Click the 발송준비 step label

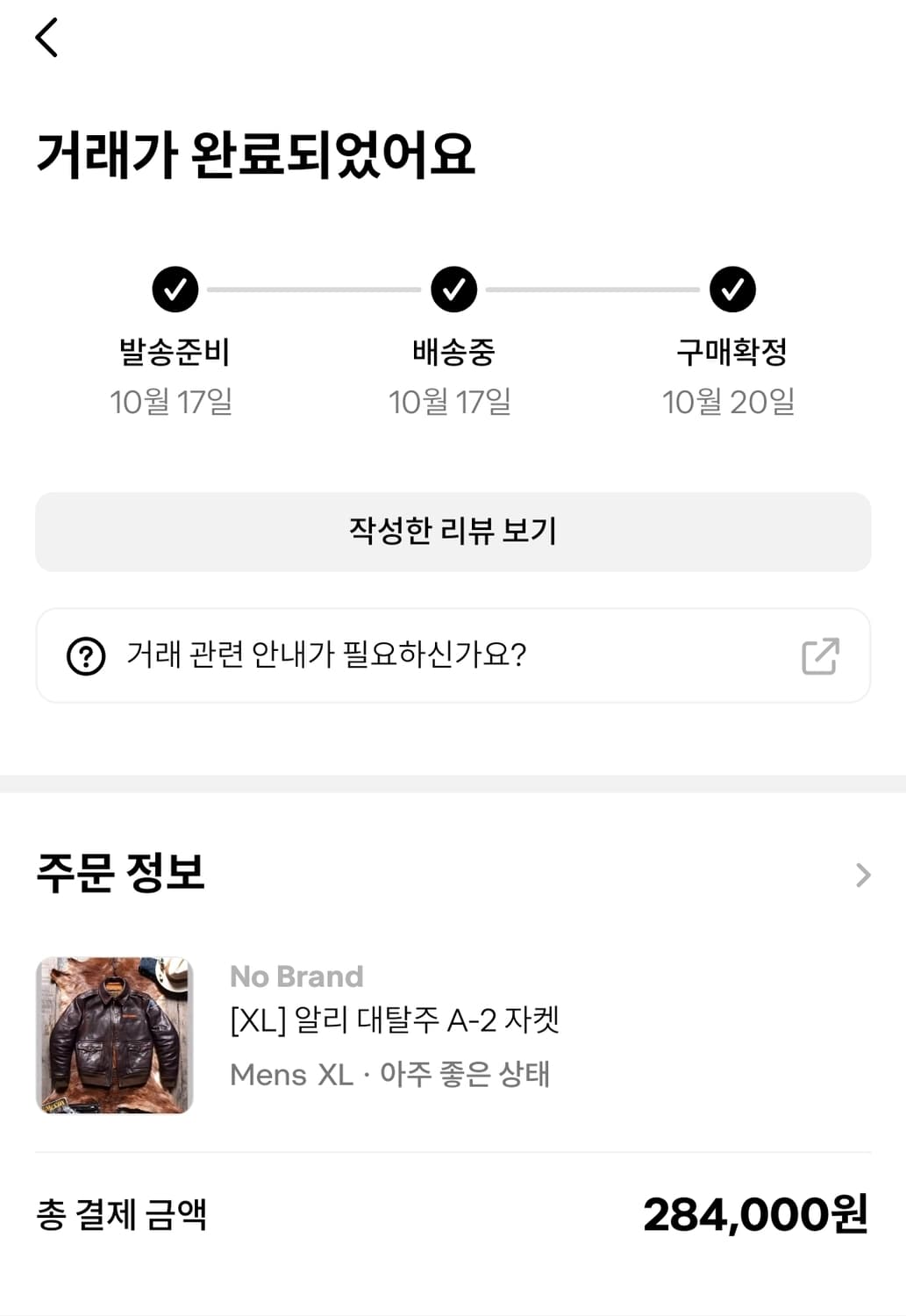point(175,353)
